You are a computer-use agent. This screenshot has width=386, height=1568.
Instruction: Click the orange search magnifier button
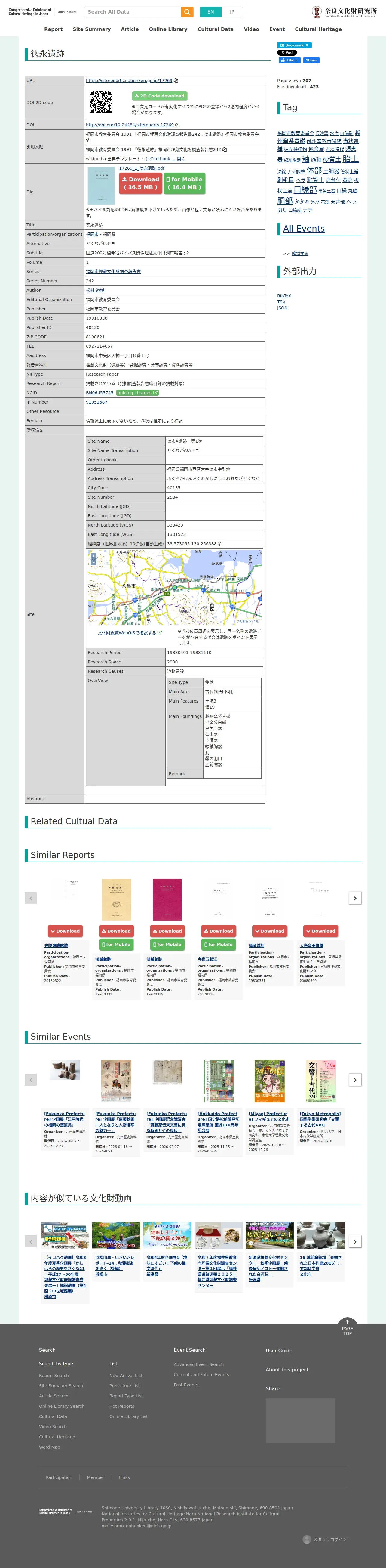point(188,11)
